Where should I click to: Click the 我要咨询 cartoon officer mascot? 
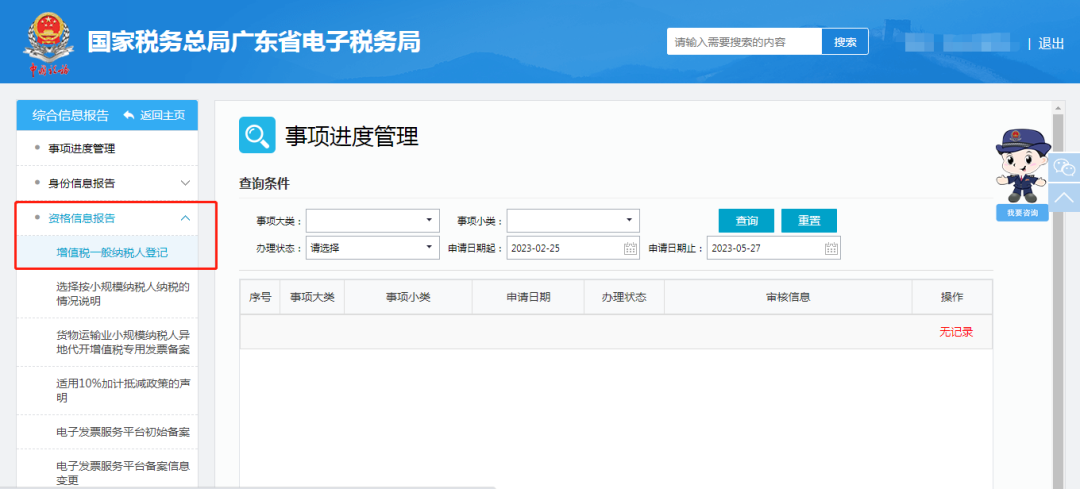tap(1022, 174)
